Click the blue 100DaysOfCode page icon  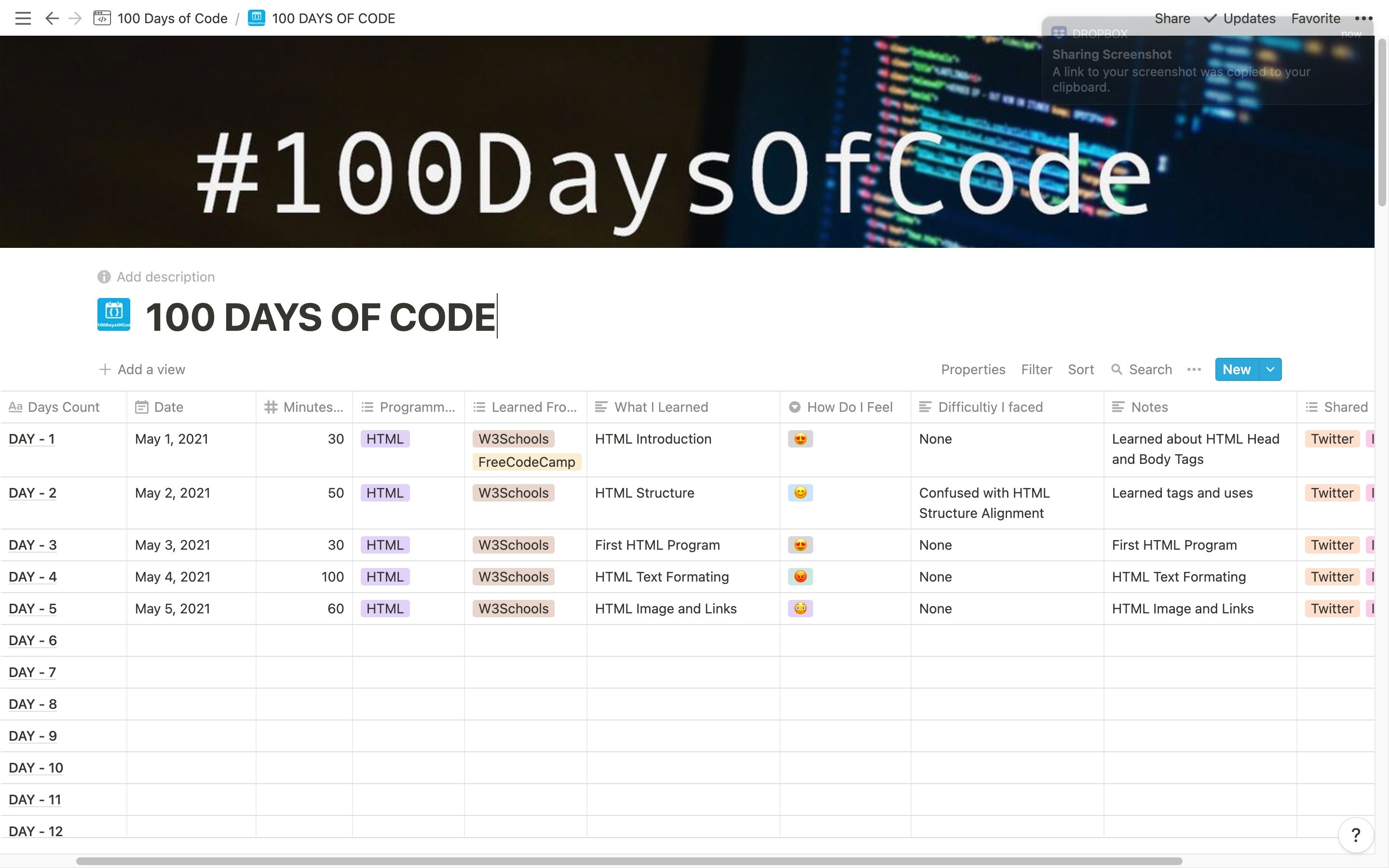click(114, 314)
